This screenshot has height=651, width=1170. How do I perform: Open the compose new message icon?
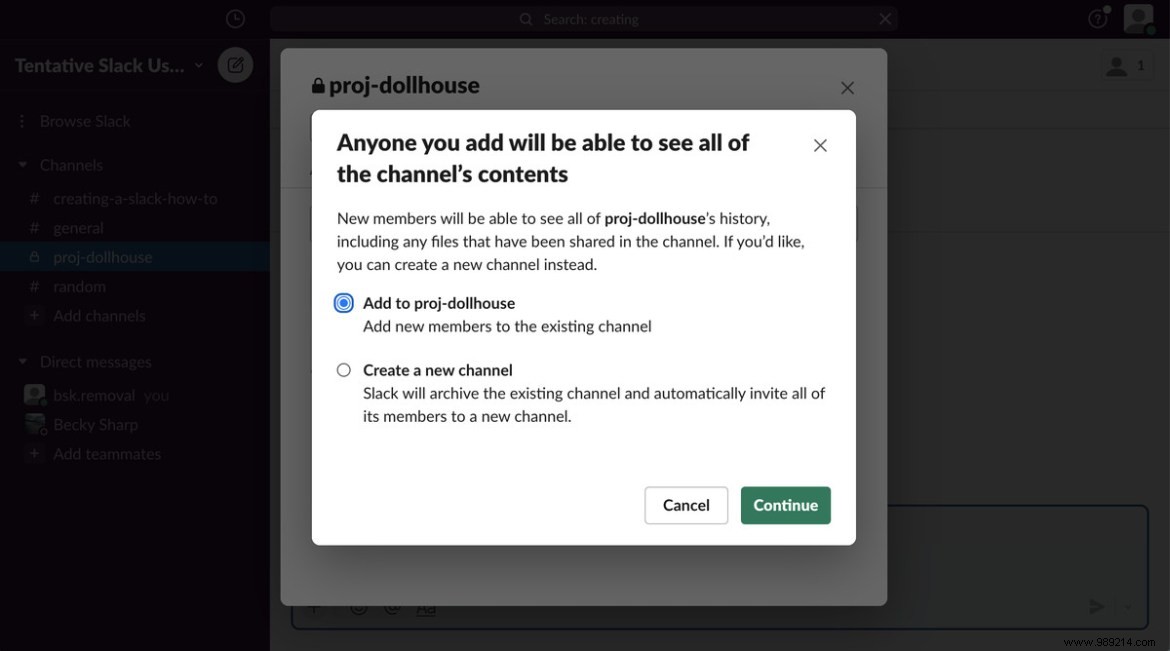click(234, 64)
